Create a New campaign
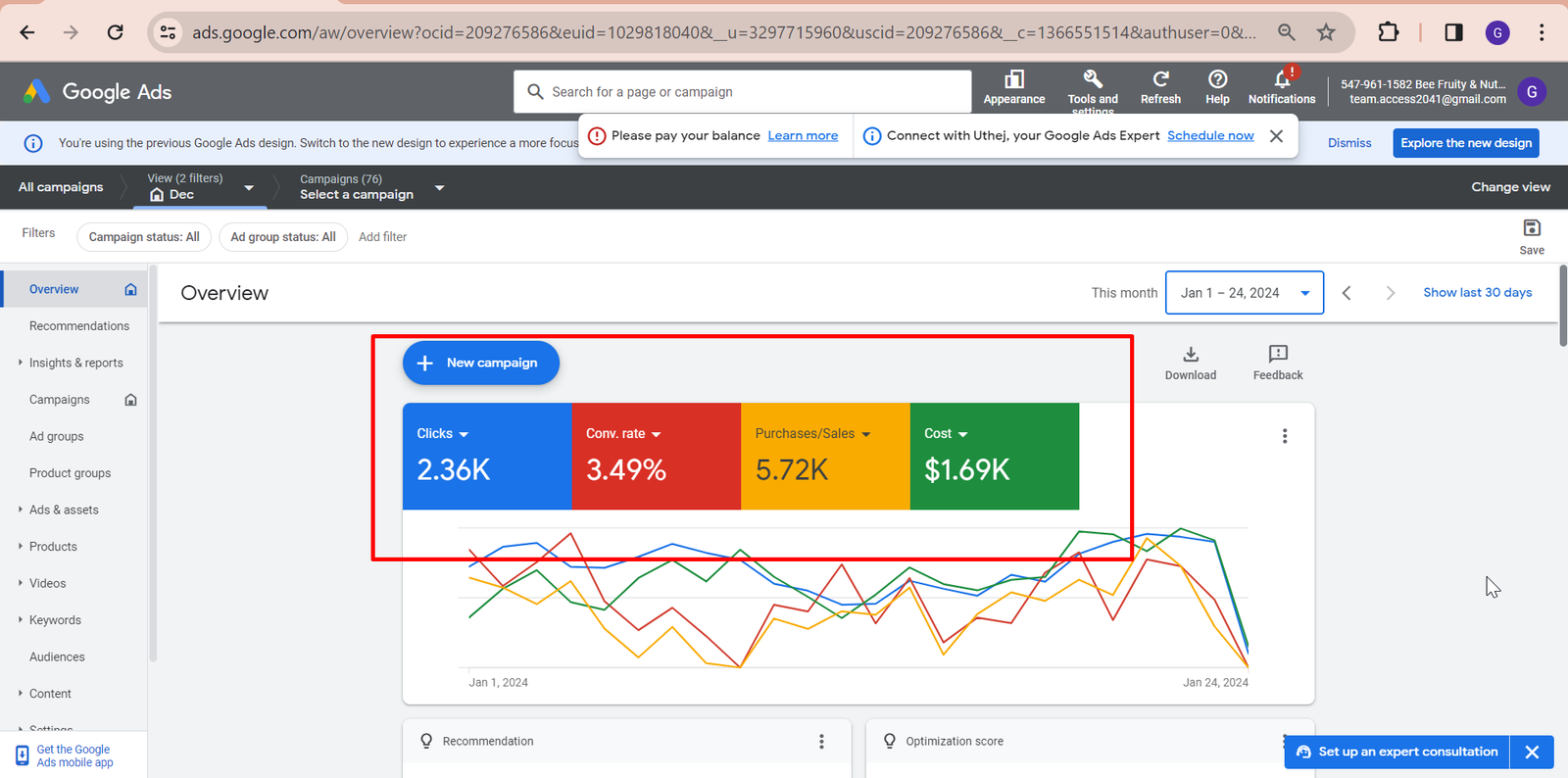1568x778 pixels. tap(481, 363)
